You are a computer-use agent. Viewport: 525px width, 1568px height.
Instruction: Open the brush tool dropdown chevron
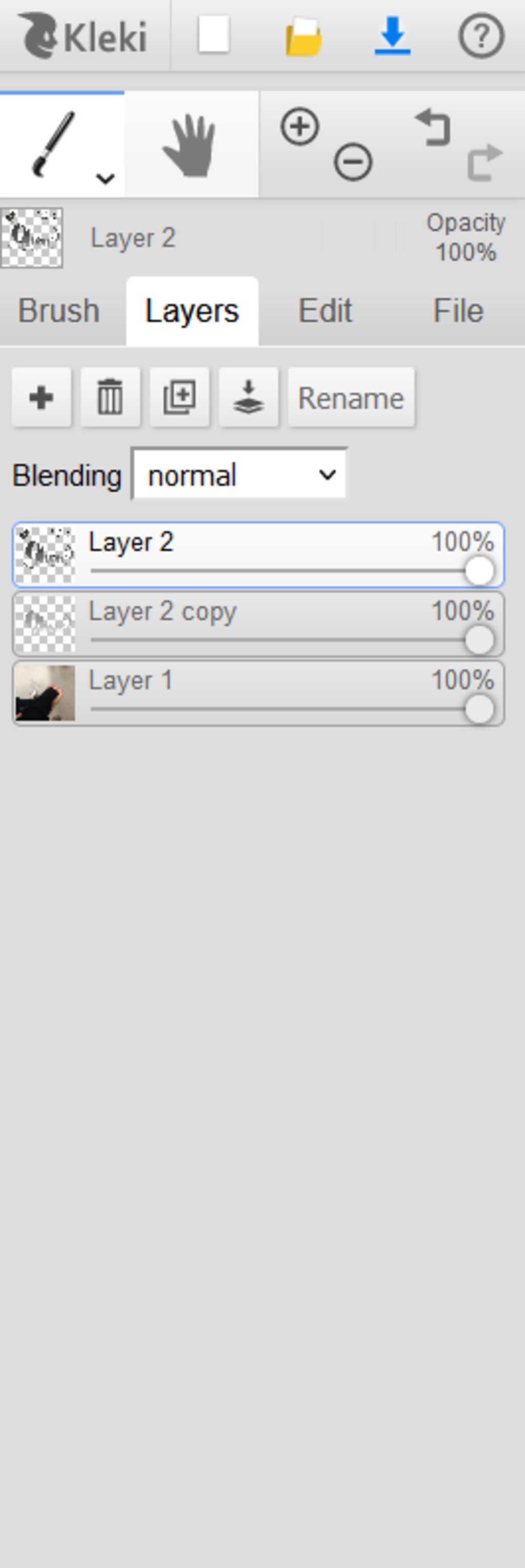(x=105, y=178)
